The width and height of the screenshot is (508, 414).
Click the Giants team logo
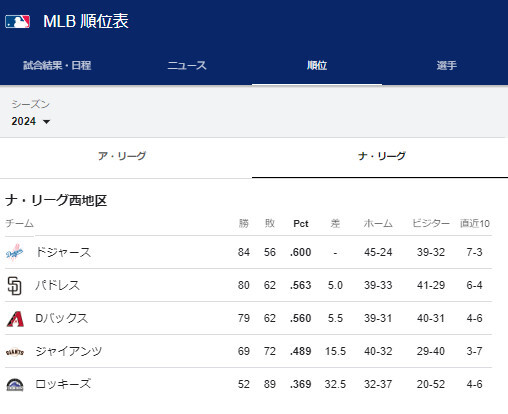coord(15,352)
